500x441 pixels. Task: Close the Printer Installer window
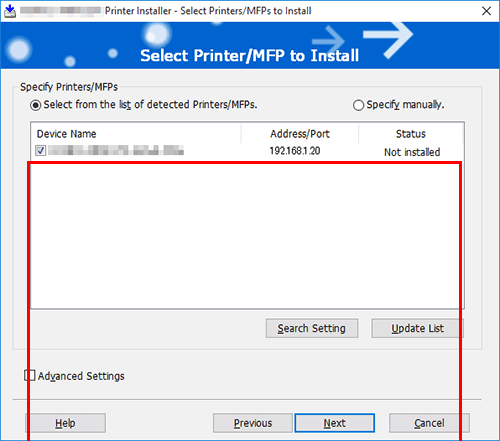pos(486,11)
